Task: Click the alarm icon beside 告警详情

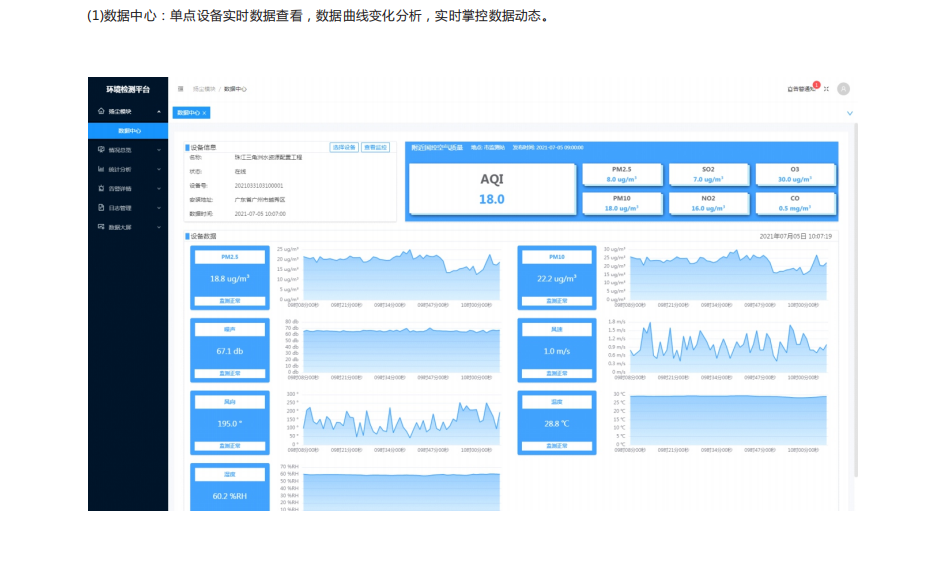Action: [x=101, y=188]
